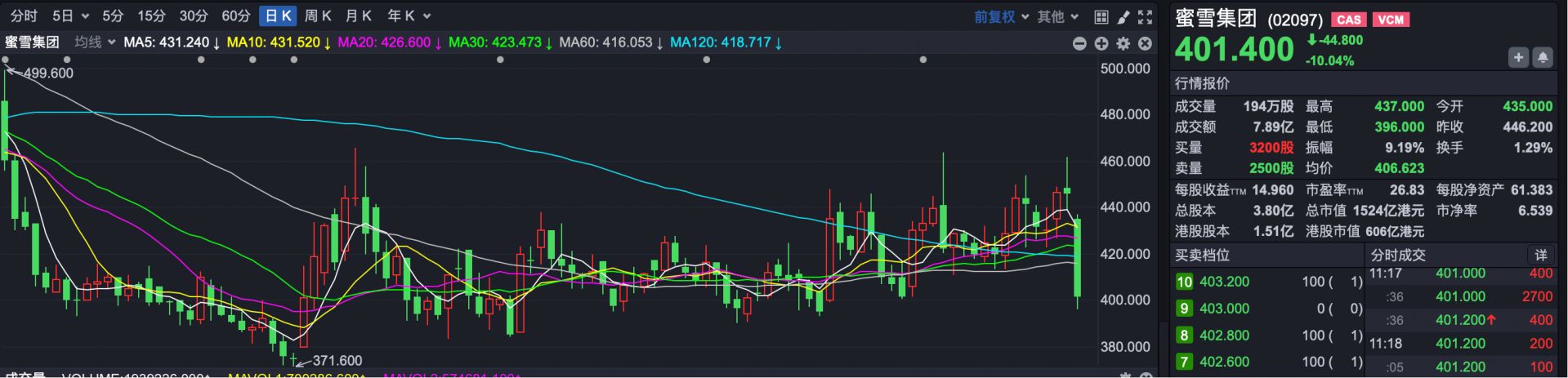Expand the 5日 timeframe dropdown
The image size is (1568, 378).
pyautogui.click(x=70, y=16)
